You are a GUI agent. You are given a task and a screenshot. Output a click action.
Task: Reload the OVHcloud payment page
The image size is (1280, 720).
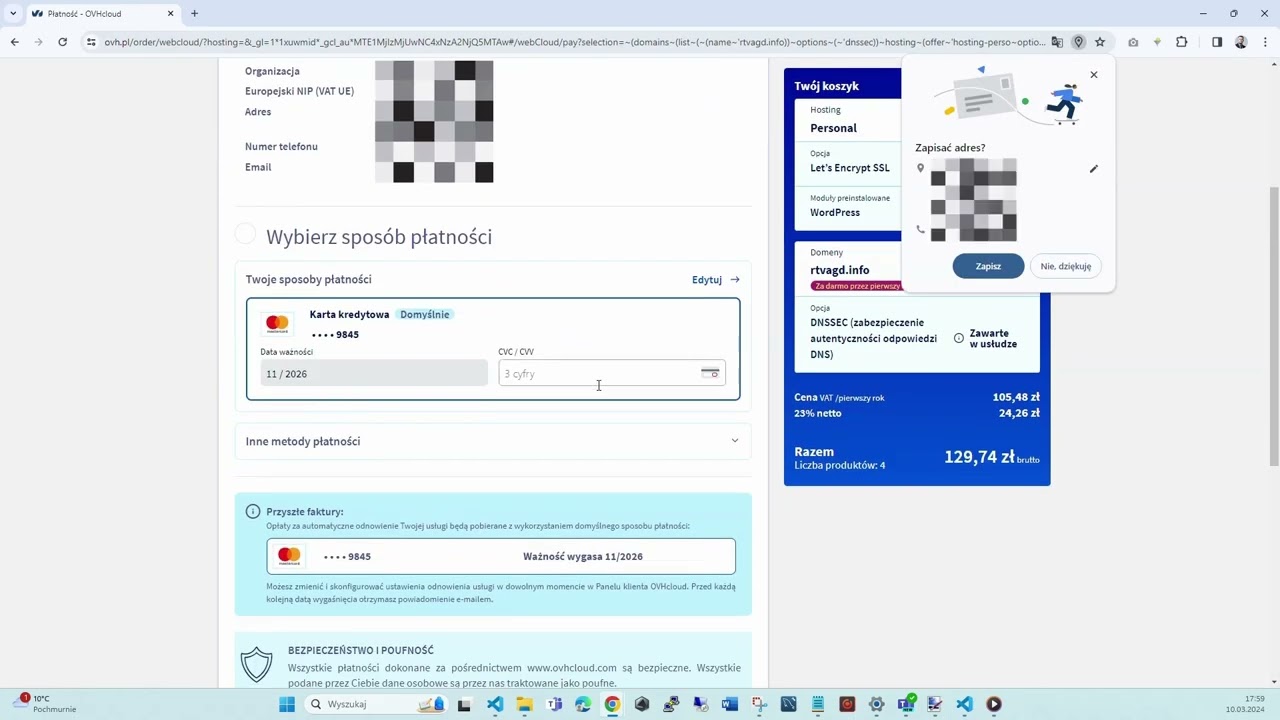click(x=62, y=42)
